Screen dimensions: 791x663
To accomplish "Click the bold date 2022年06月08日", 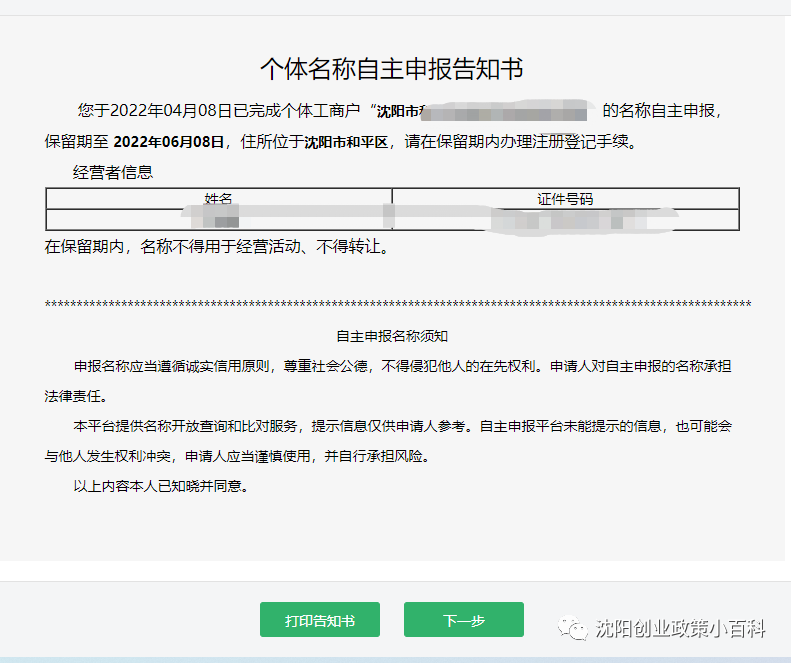I will coord(168,142).
